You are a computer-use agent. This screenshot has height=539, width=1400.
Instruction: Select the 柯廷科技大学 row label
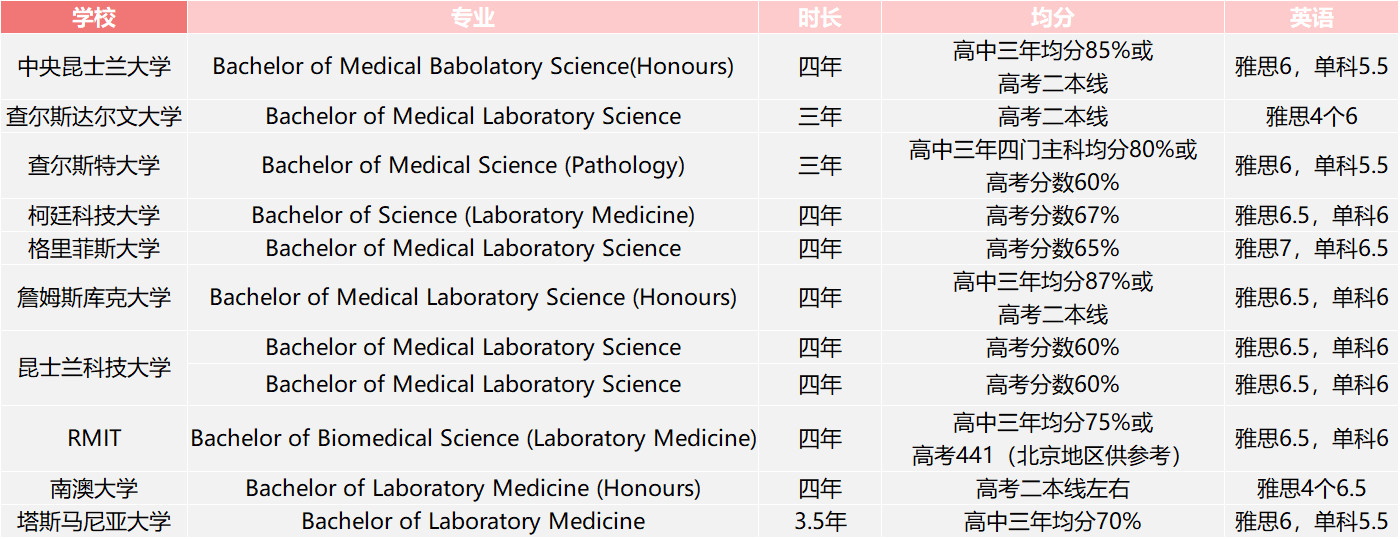94,215
